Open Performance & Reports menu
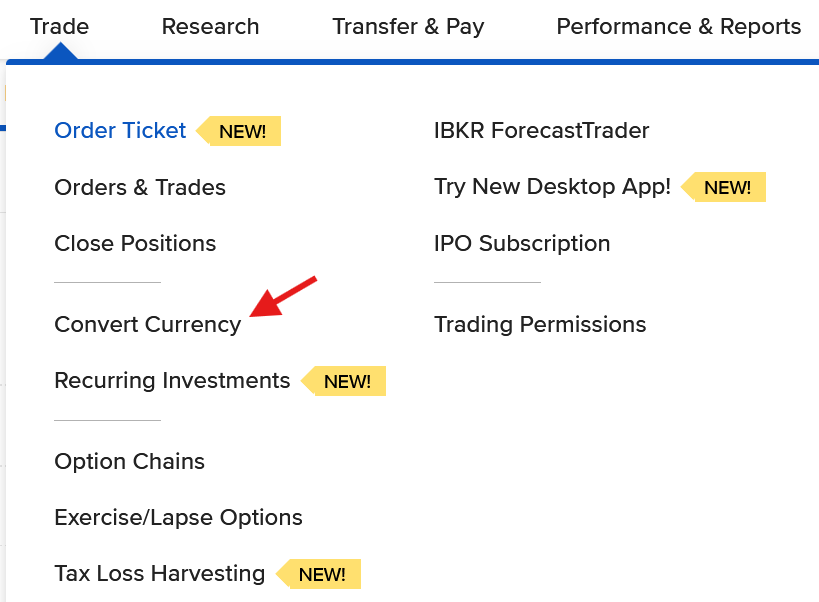 [678, 27]
